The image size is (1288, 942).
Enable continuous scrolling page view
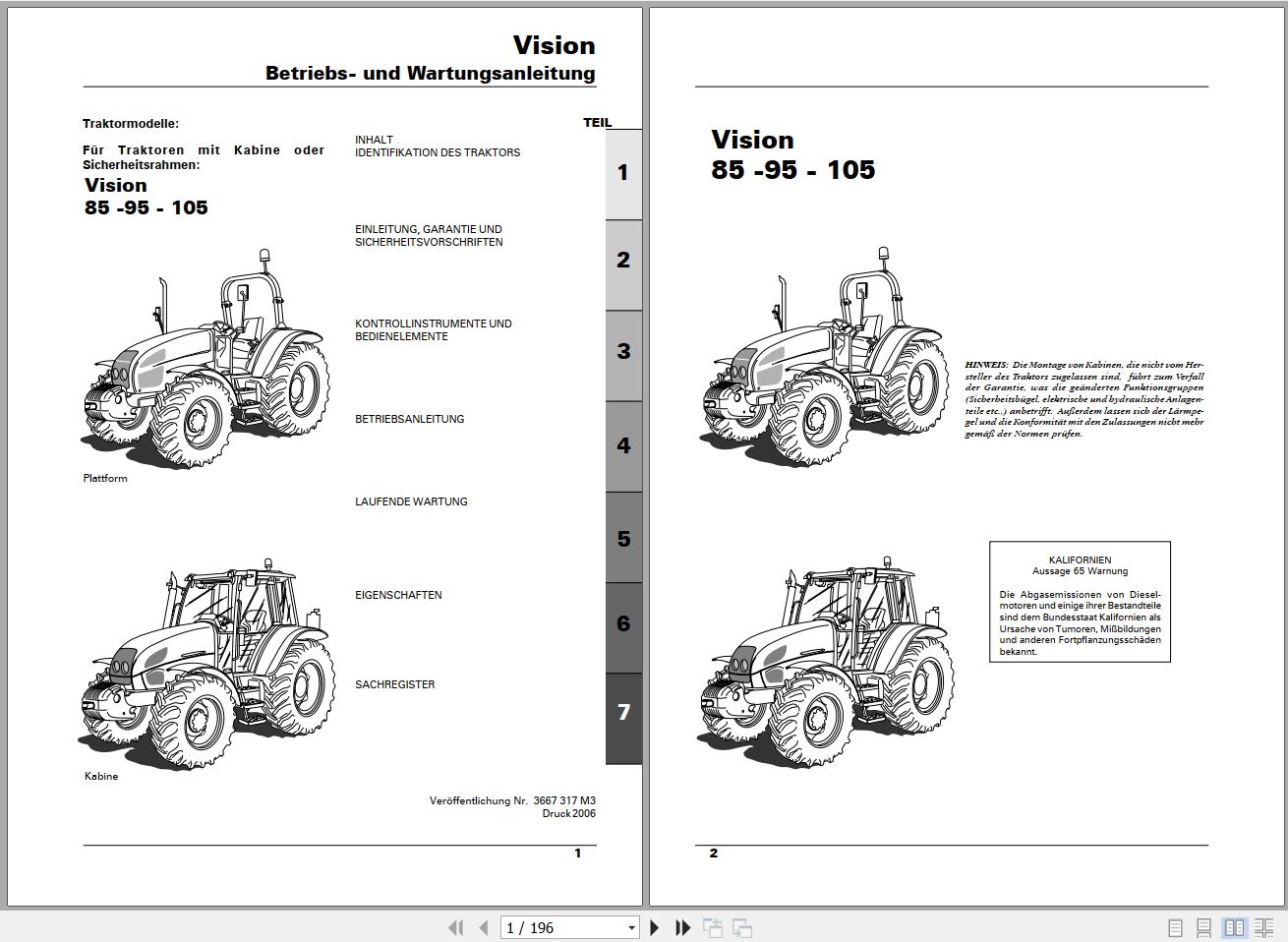[x=1203, y=927]
